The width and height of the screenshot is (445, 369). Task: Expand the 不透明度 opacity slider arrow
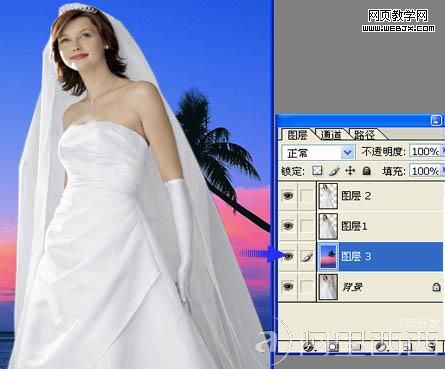point(443,151)
